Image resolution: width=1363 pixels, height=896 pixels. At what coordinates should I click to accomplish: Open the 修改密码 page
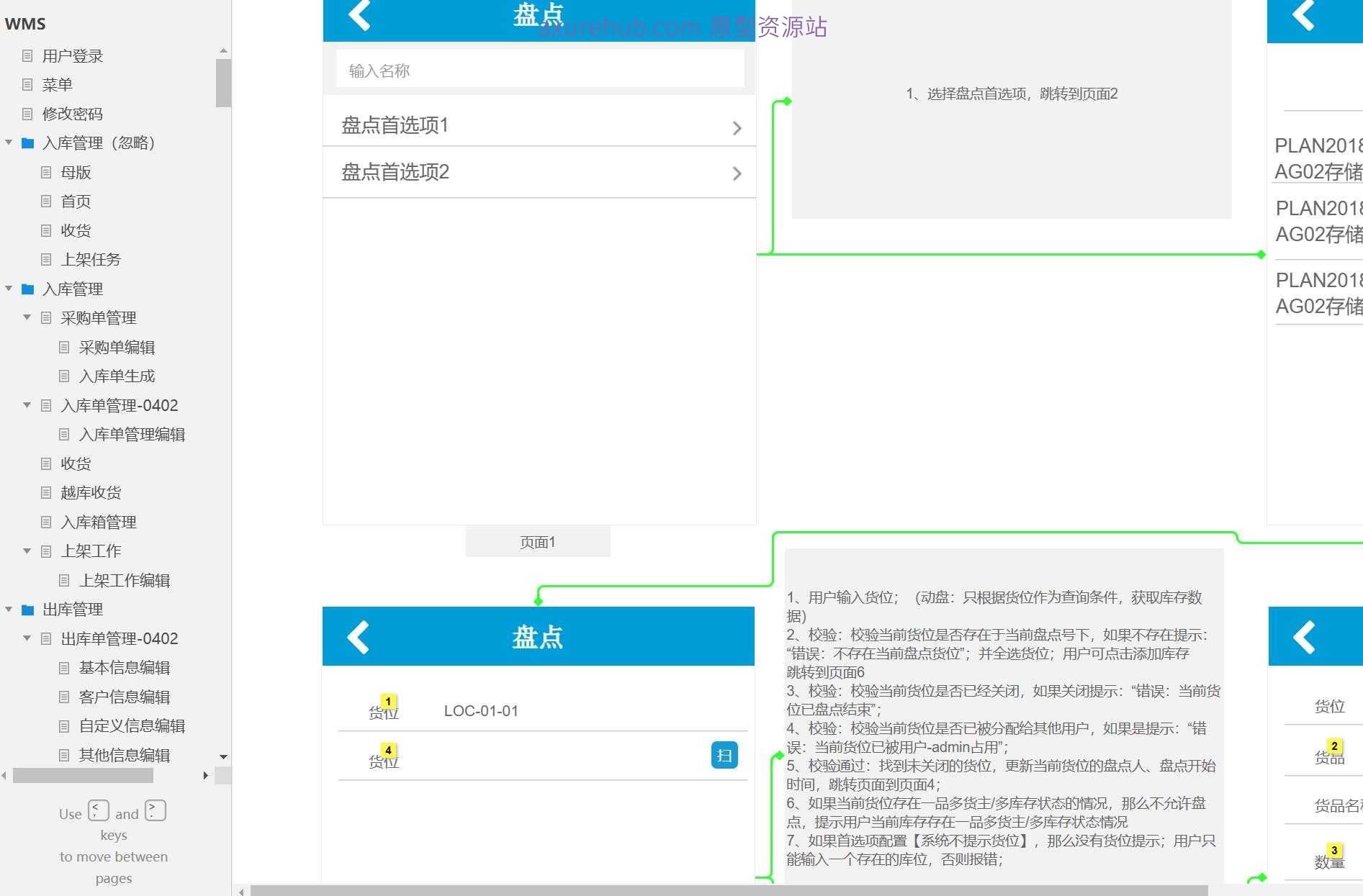[x=72, y=114]
